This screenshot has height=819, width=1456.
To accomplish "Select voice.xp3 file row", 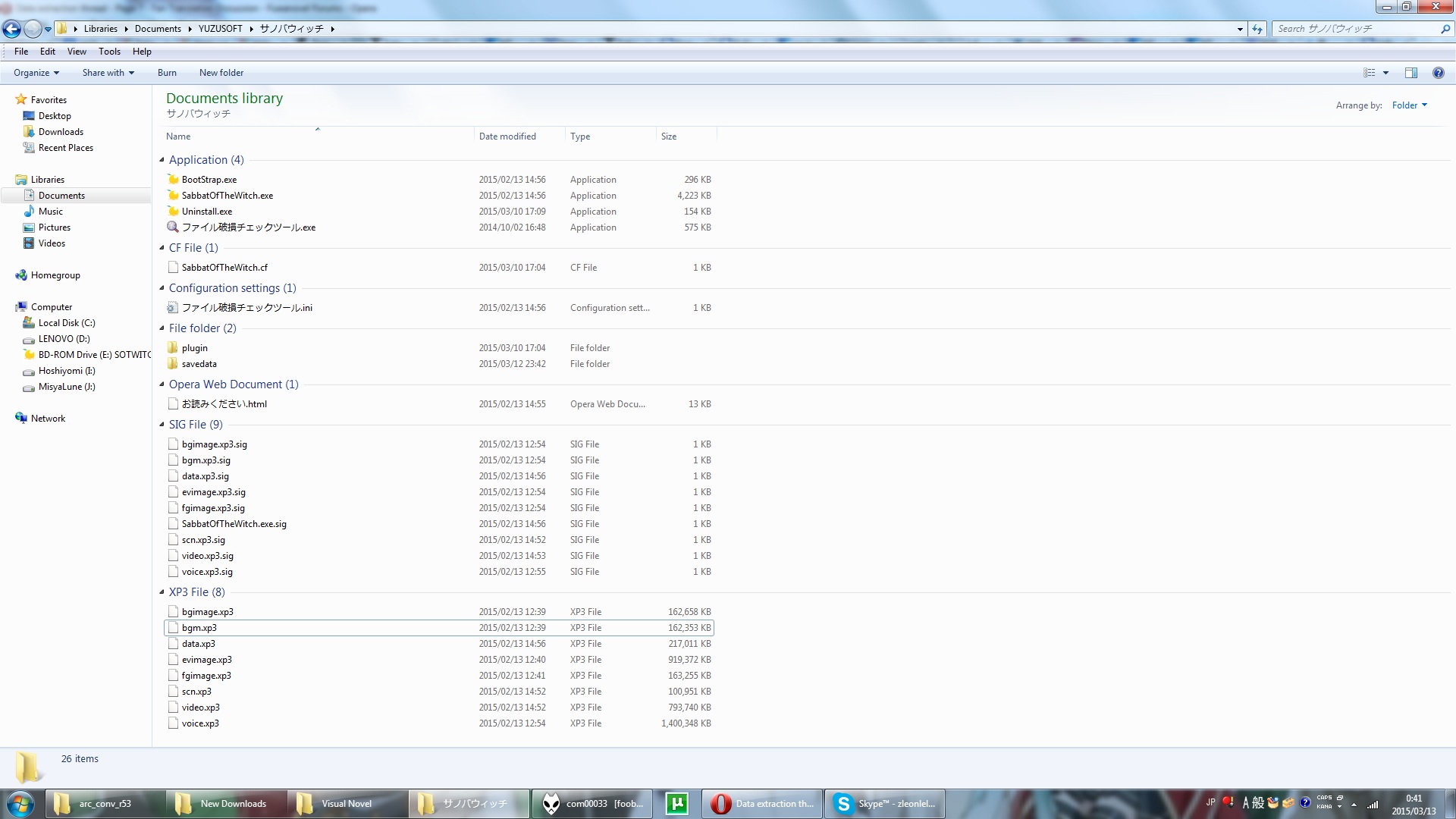I will click(439, 723).
